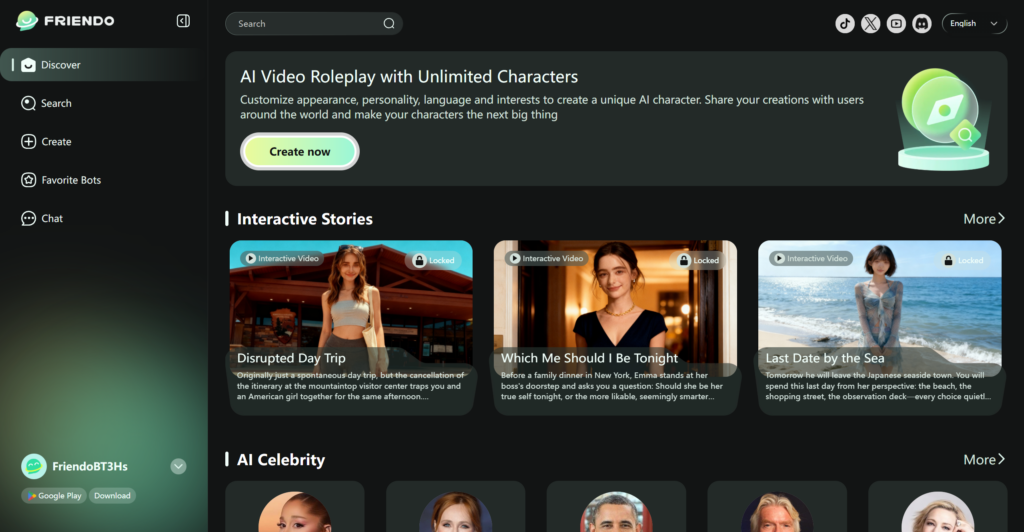Click the Friendo logo in the sidebar
This screenshot has width=1024, height=532.
click(66, 21)
